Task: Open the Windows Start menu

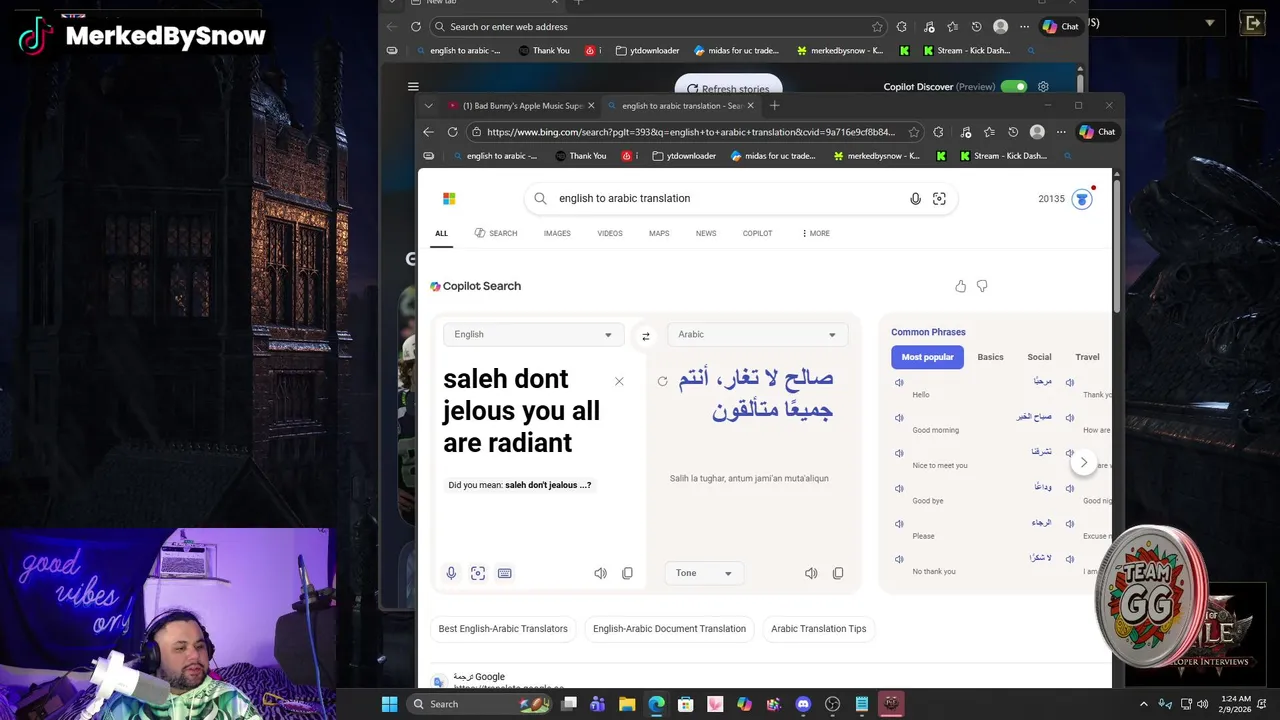Action: [x=389, y=704]
